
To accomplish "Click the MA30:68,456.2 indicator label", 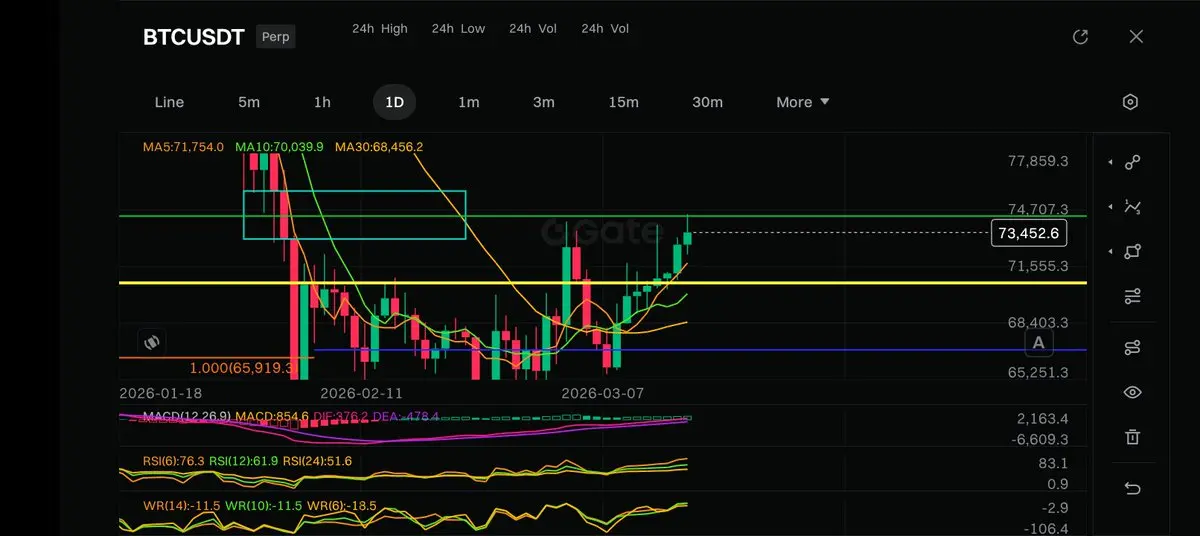I will point(379,147).
